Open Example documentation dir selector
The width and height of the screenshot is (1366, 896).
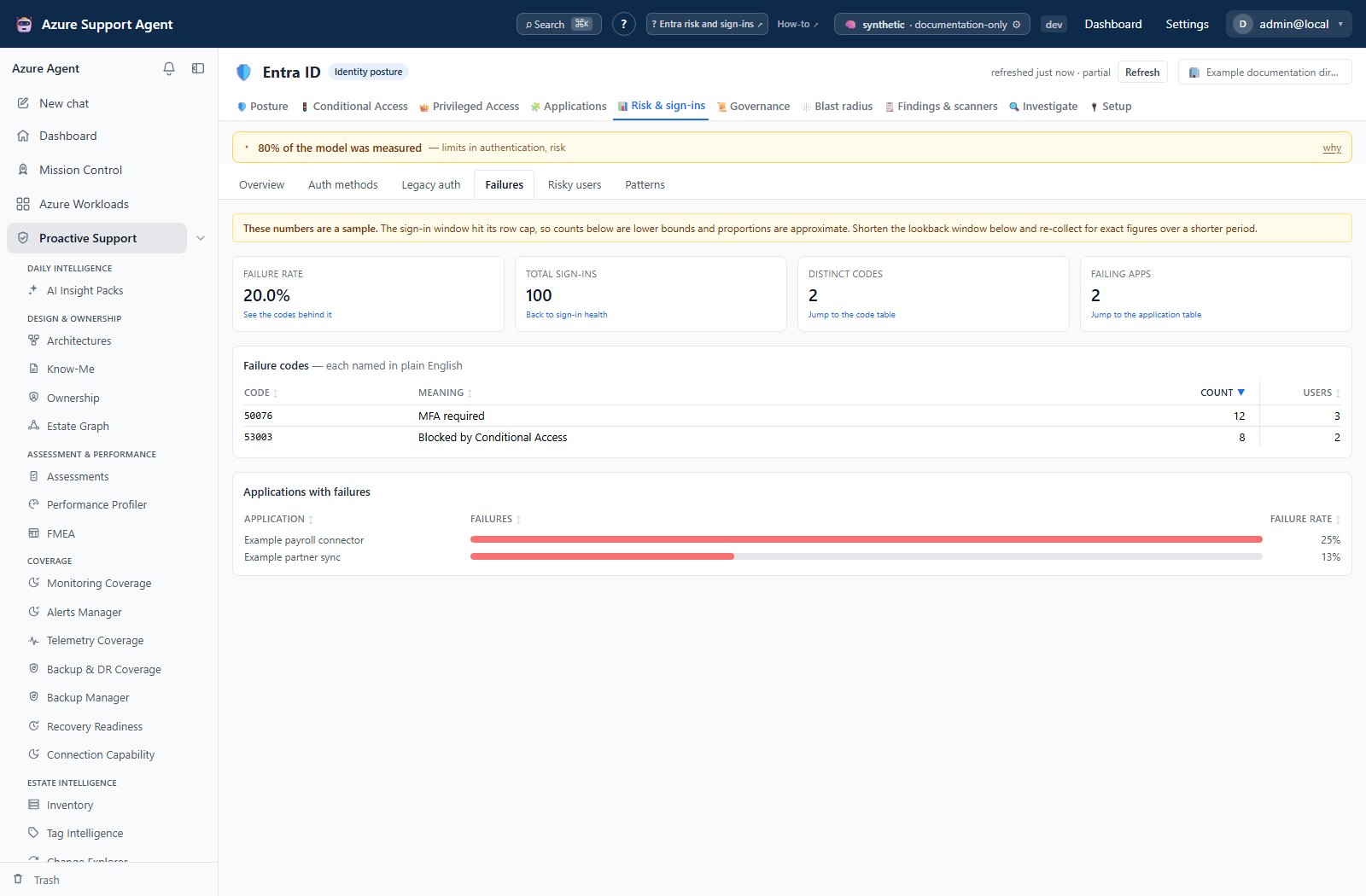point(1264,73)
